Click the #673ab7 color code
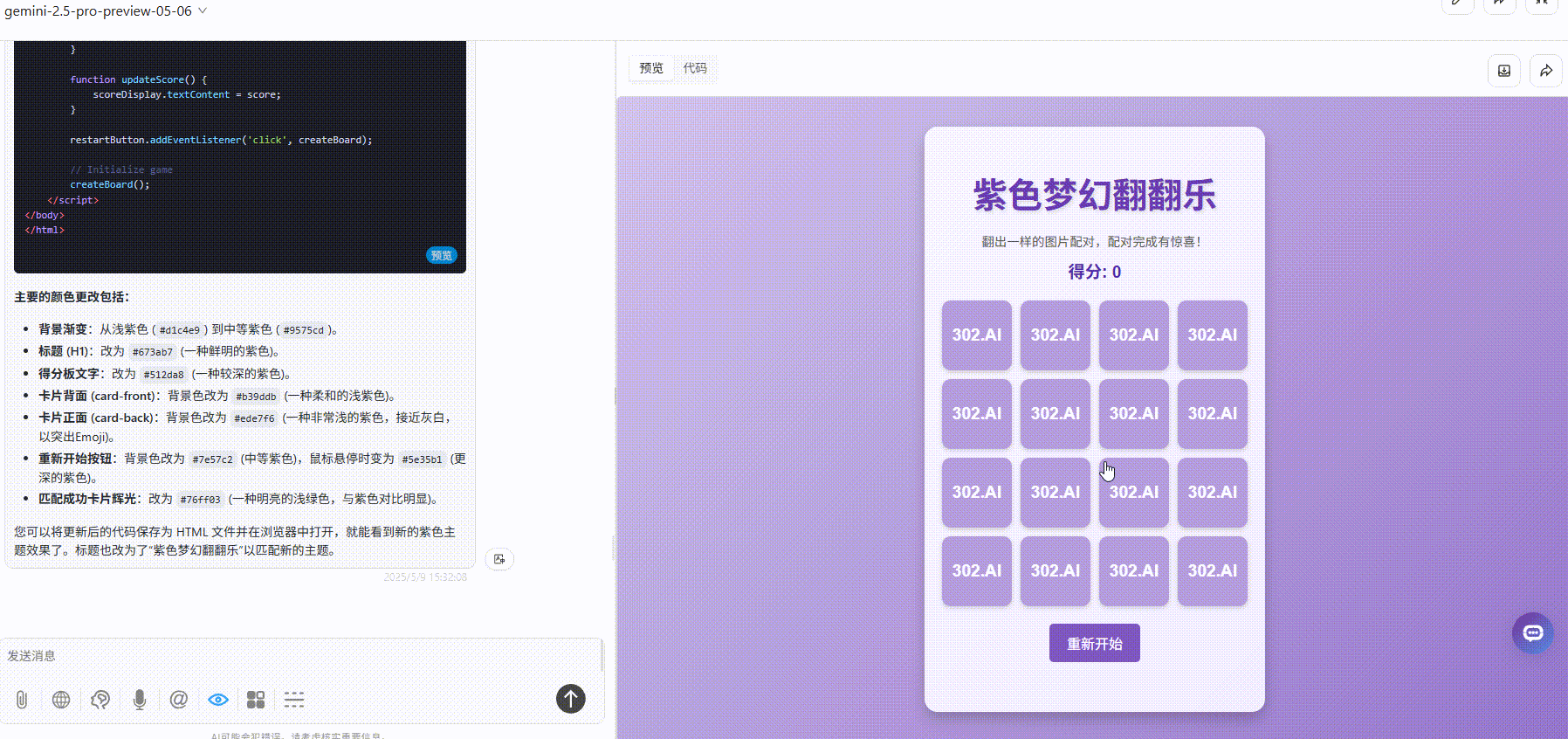The height and width of the screenshot is (739, 1568). [153, 352]
